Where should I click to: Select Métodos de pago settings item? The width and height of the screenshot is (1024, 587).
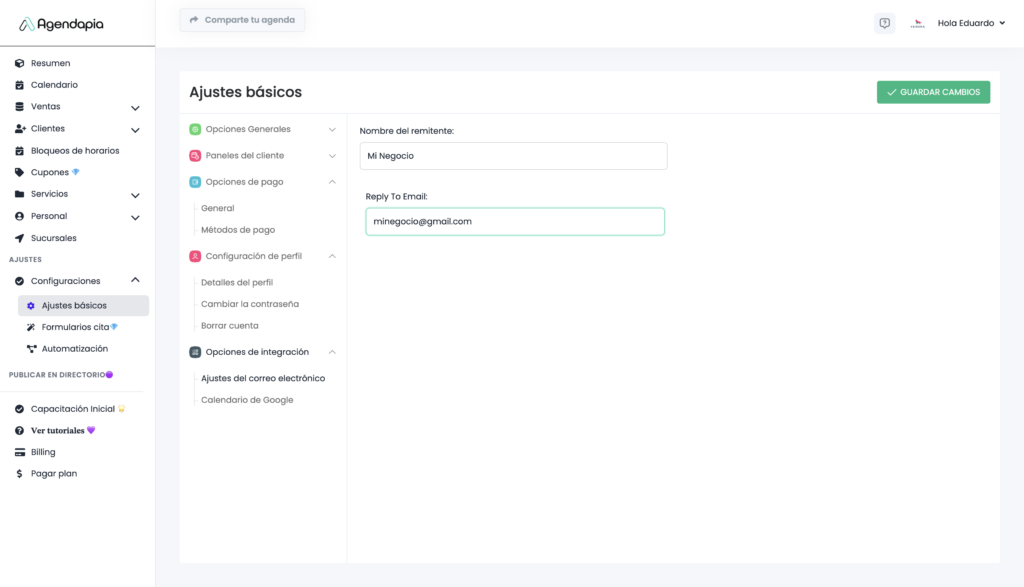point(238,230)
